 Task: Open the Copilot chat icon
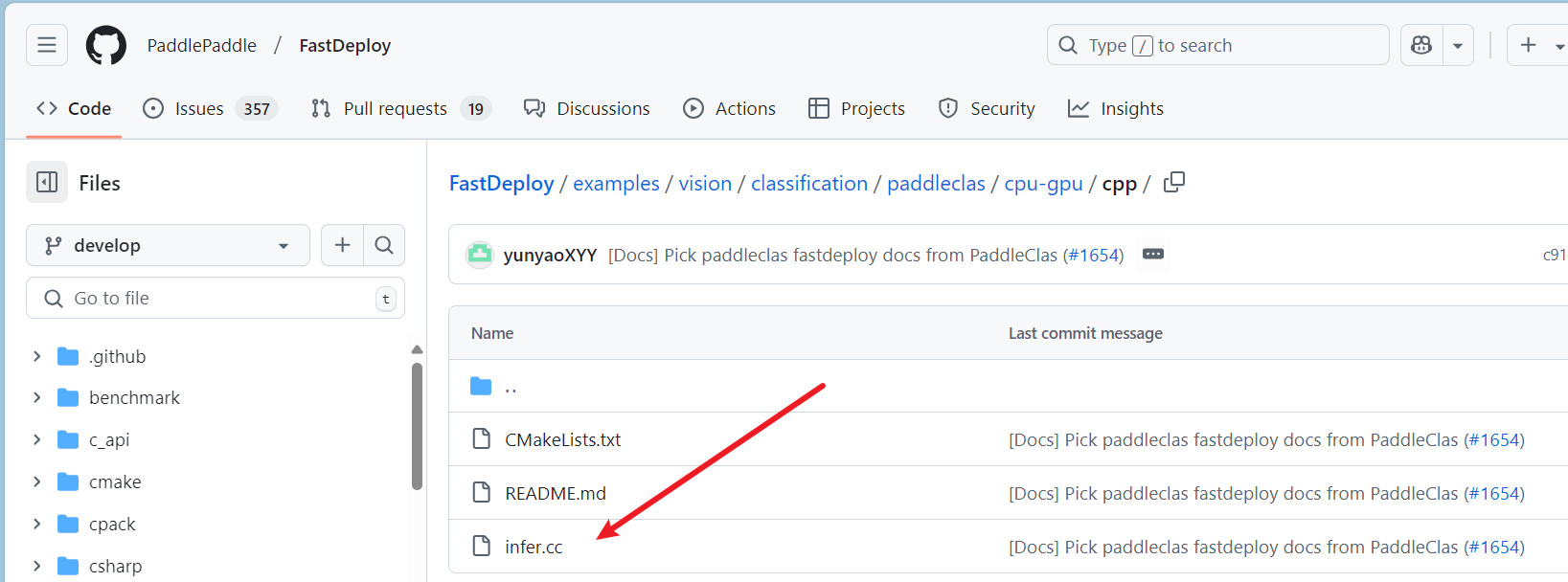click(1421, 45)
